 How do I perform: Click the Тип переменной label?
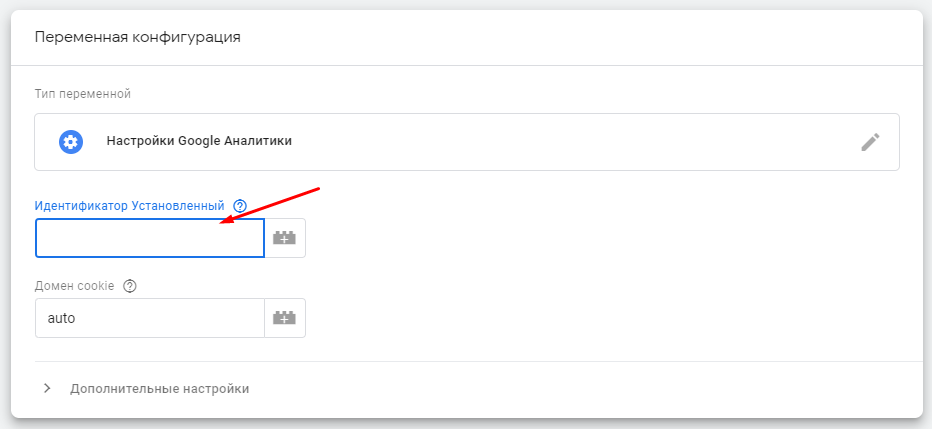pos(83,94)
